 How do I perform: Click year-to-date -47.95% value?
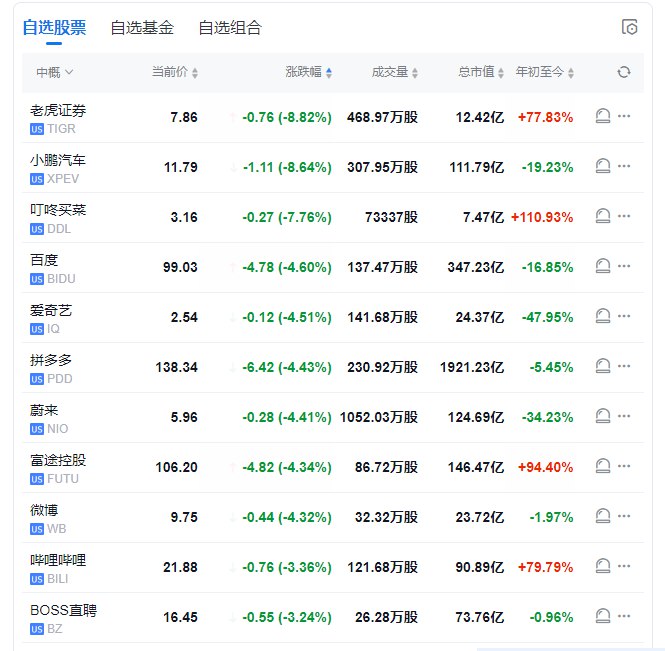548,317
